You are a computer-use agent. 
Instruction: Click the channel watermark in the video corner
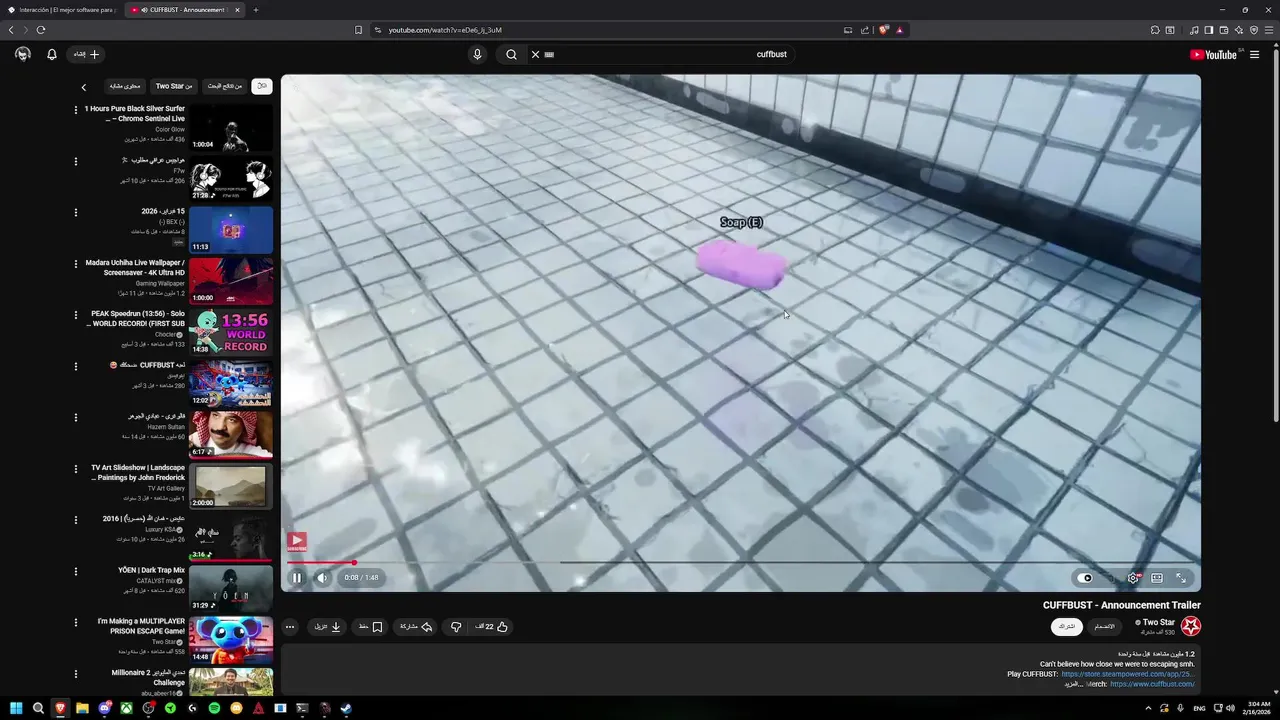297,542
